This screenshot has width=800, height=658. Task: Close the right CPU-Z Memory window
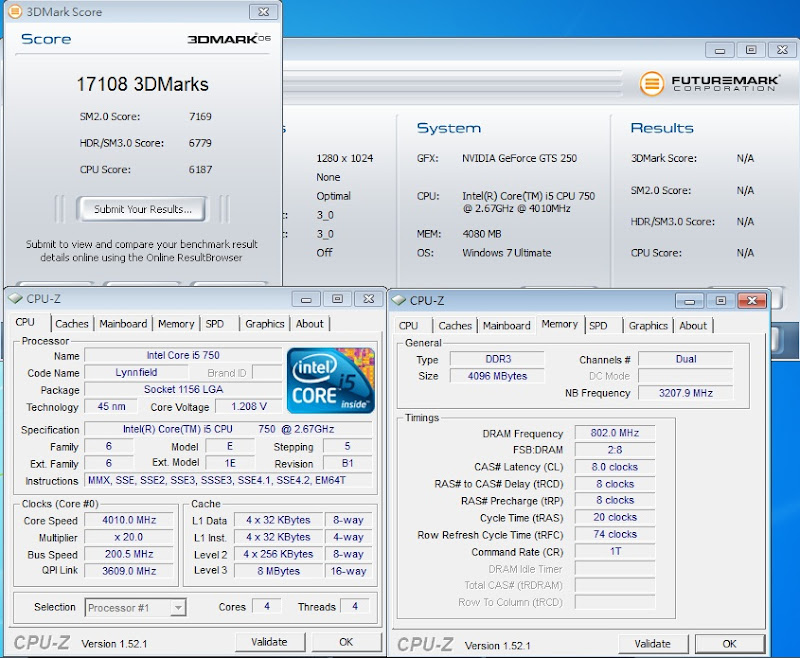(752, 301)
